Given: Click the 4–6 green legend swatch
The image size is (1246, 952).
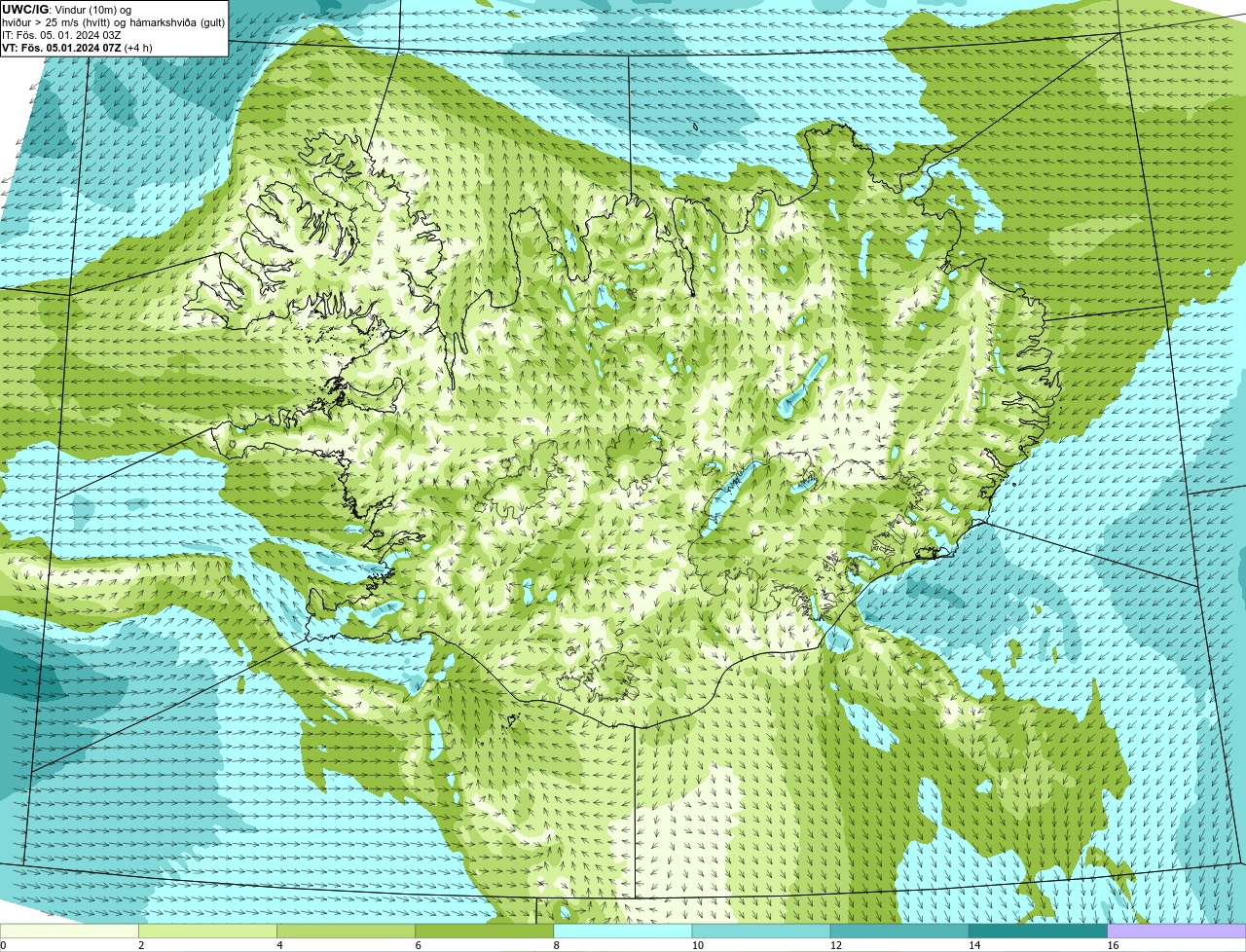Looking at the screenshot, I should tap(347, 932).
